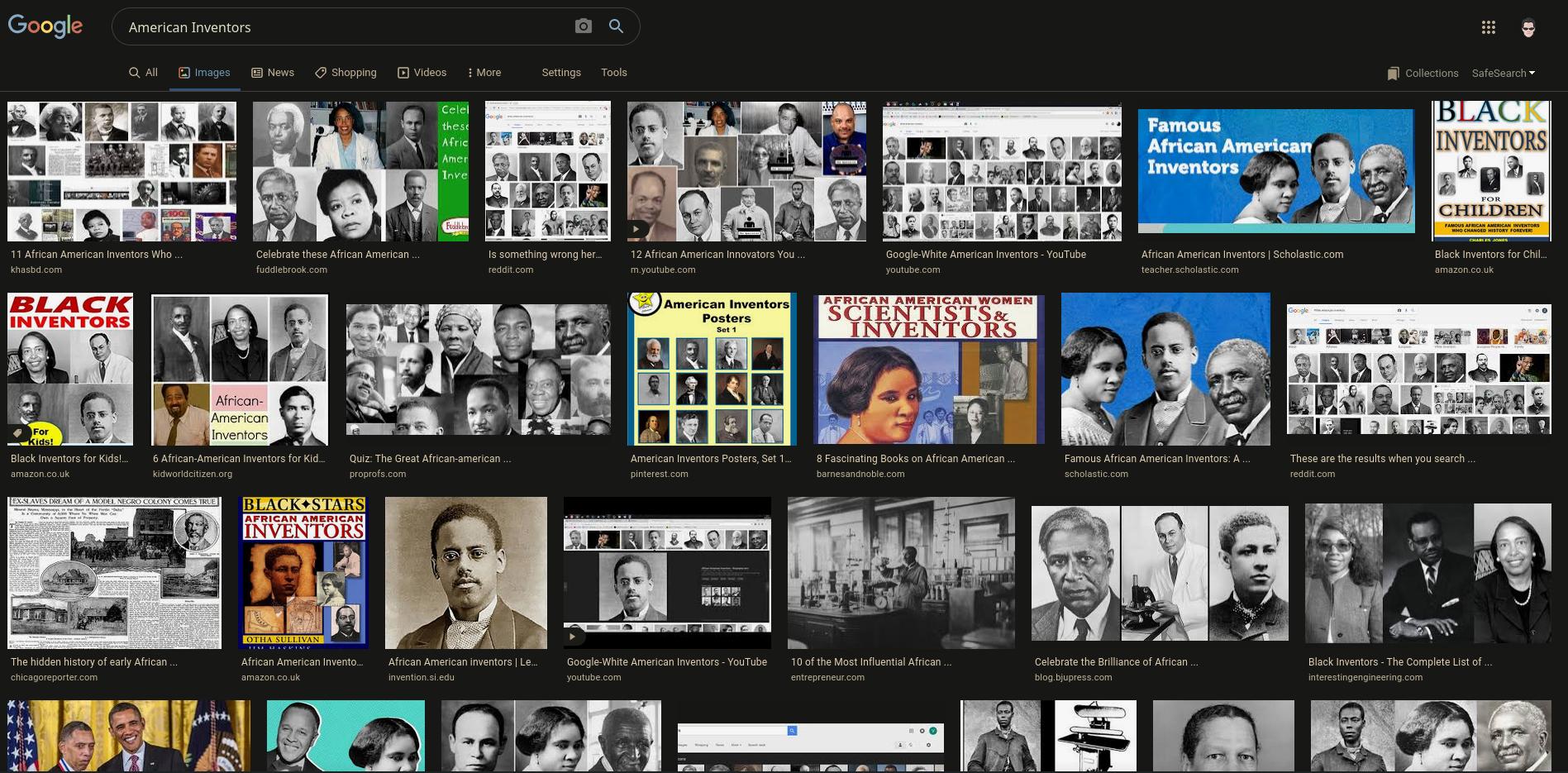This screenshot has height=773, width=1568.
Task: Switch to the All tab
Action: [143, 73]
